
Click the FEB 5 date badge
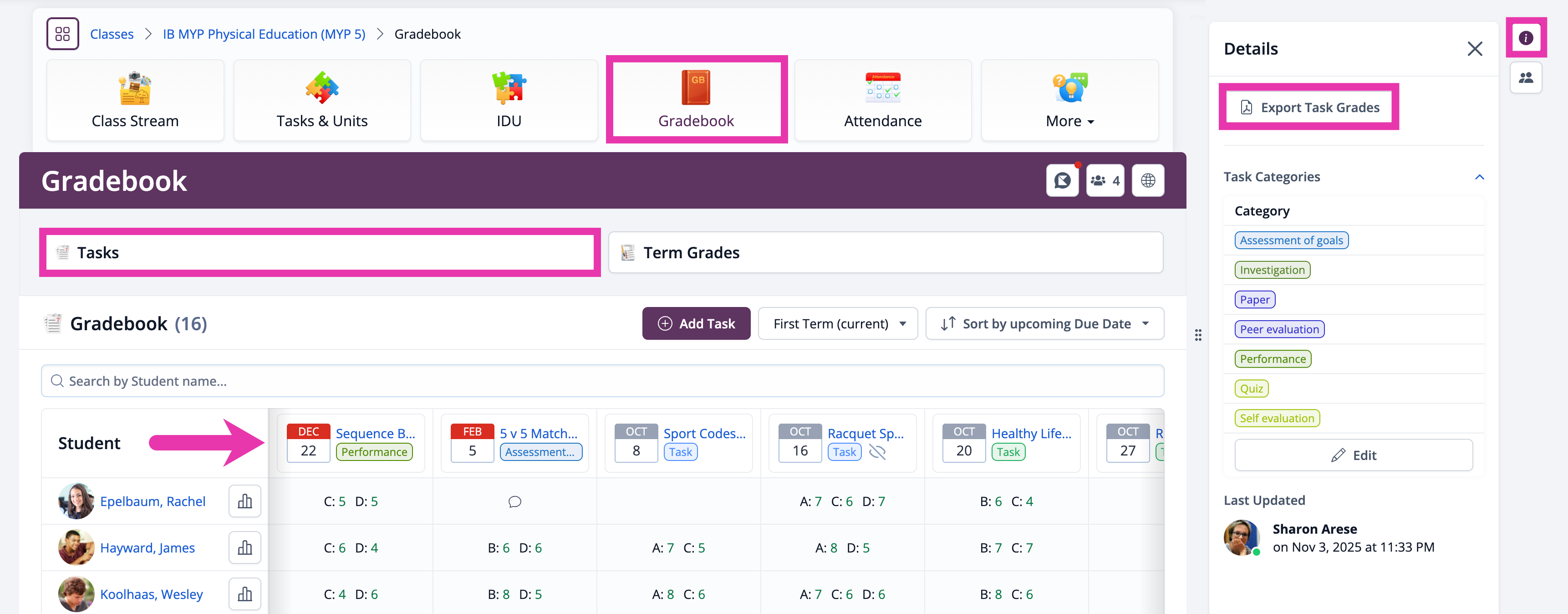(472, 443)
